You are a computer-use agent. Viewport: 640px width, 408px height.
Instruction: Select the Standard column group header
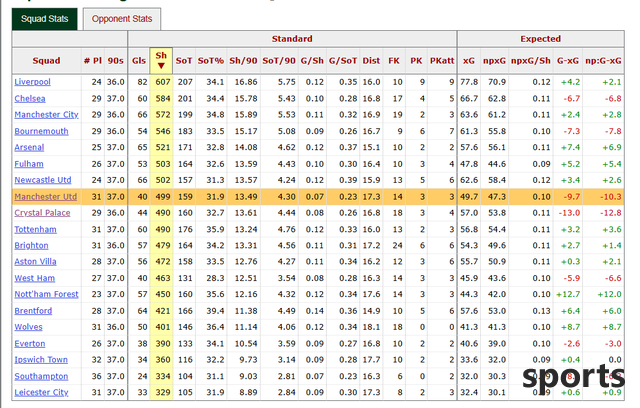[292, 39]
